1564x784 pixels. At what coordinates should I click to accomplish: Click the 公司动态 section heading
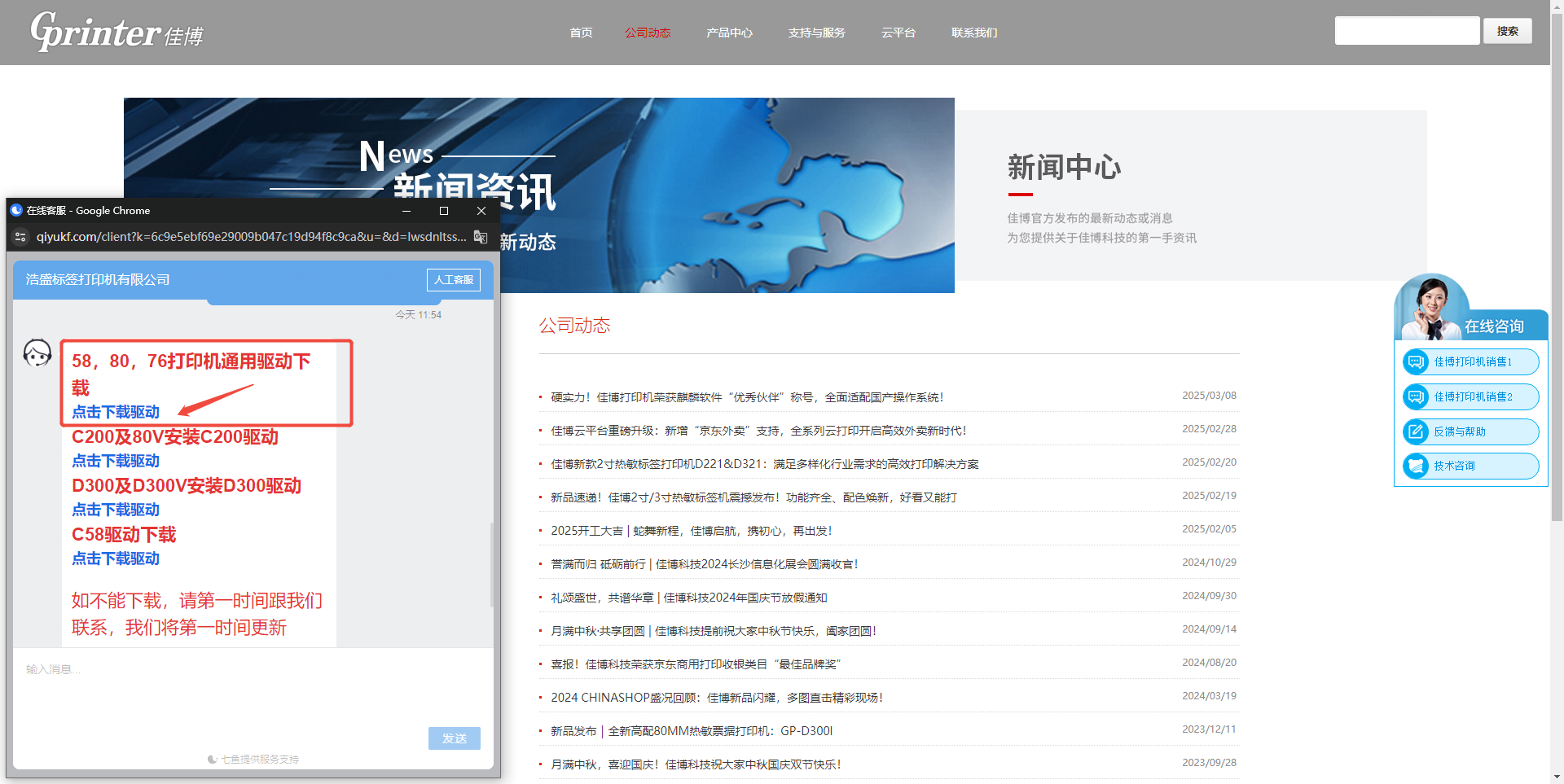click(574, 326)
